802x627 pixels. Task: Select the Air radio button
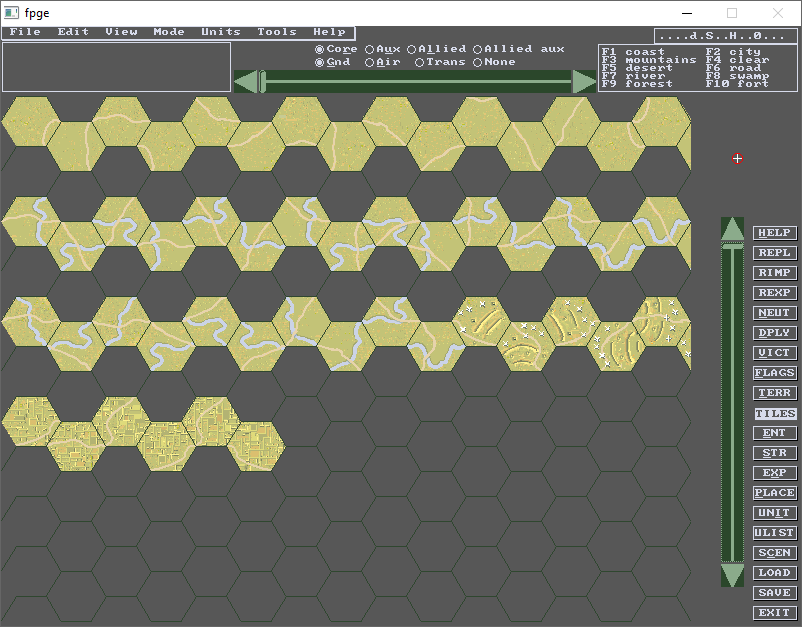(383, 62)
